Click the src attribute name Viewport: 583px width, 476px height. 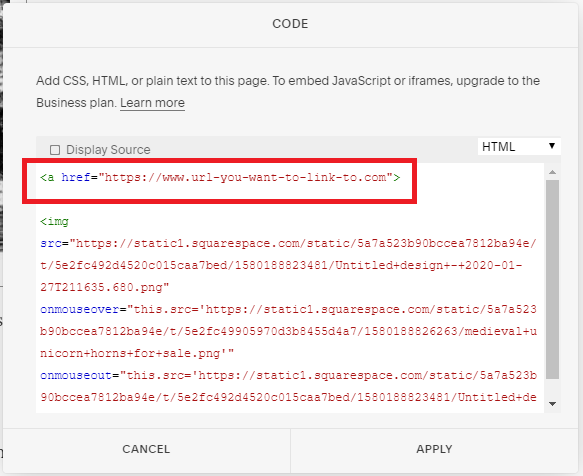point(51,244)
